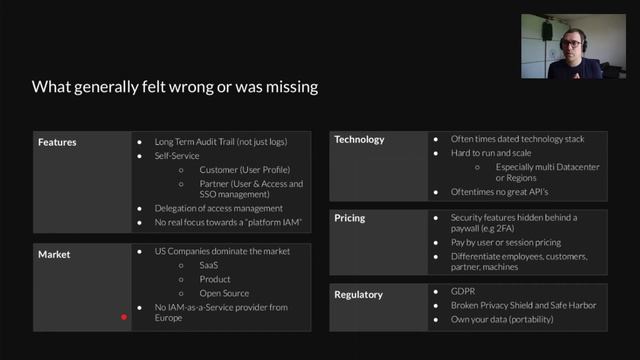Select the slide title 'What generally felt wrong'
Screen dimensions: 640x360
pyautogui.click(x=175, y=87)
